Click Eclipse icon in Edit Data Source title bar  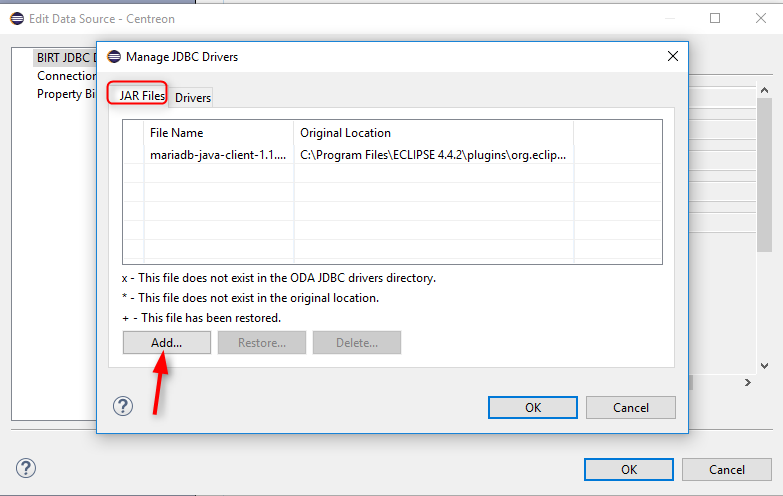(x=16, y=18)
